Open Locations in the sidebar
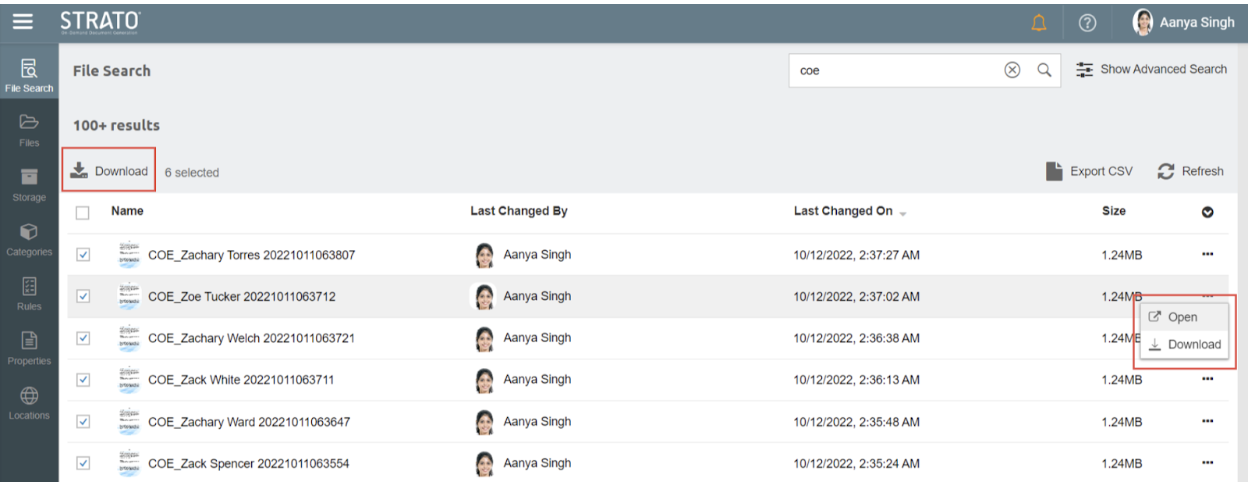Image resolution: width=1250 pixels, height=488 pixels. (29, 402)
